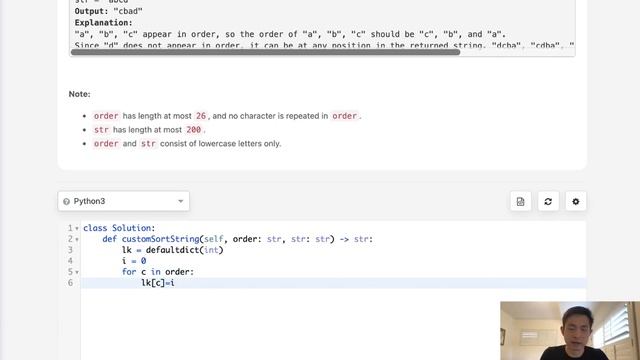640x360 pixels.
Task: Click the 'defaultdict(int)' code on line 3
Action: click(184, 250)
